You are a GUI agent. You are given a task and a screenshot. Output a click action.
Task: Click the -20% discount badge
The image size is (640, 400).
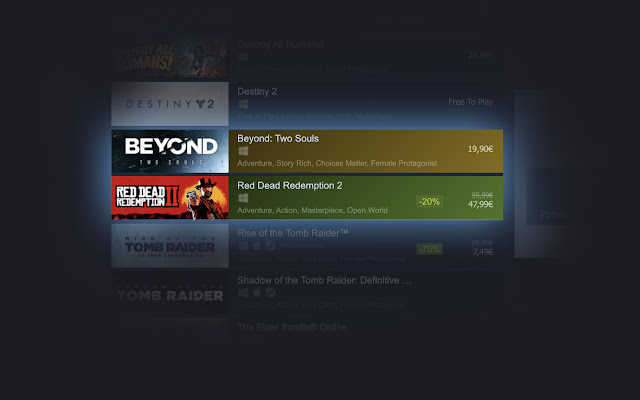point(429,202)
